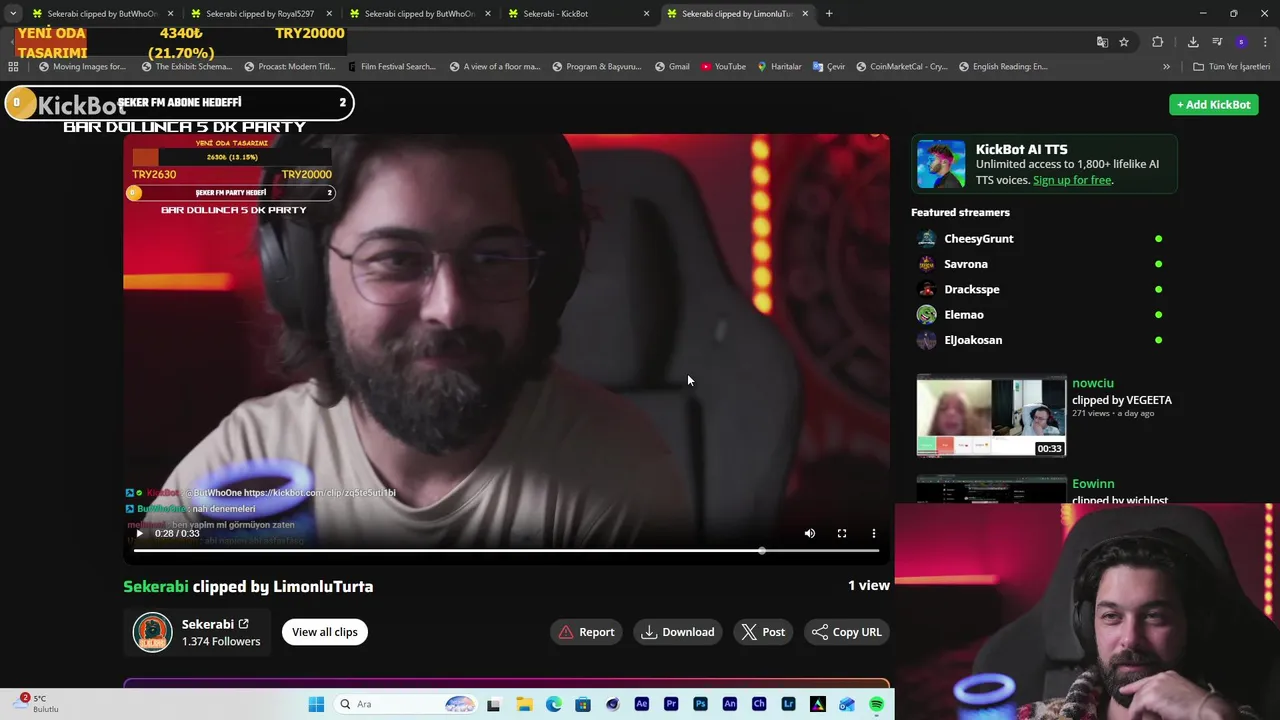Viewport: 1280px width, 720px height.
Task: Open After Effects from taskbar
Action: click(642, 704)
